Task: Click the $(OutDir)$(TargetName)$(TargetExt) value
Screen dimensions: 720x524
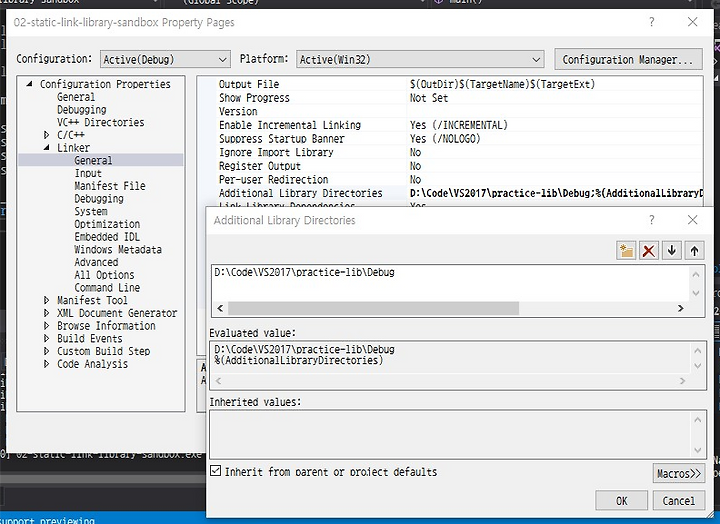Action: pos(502,84)
